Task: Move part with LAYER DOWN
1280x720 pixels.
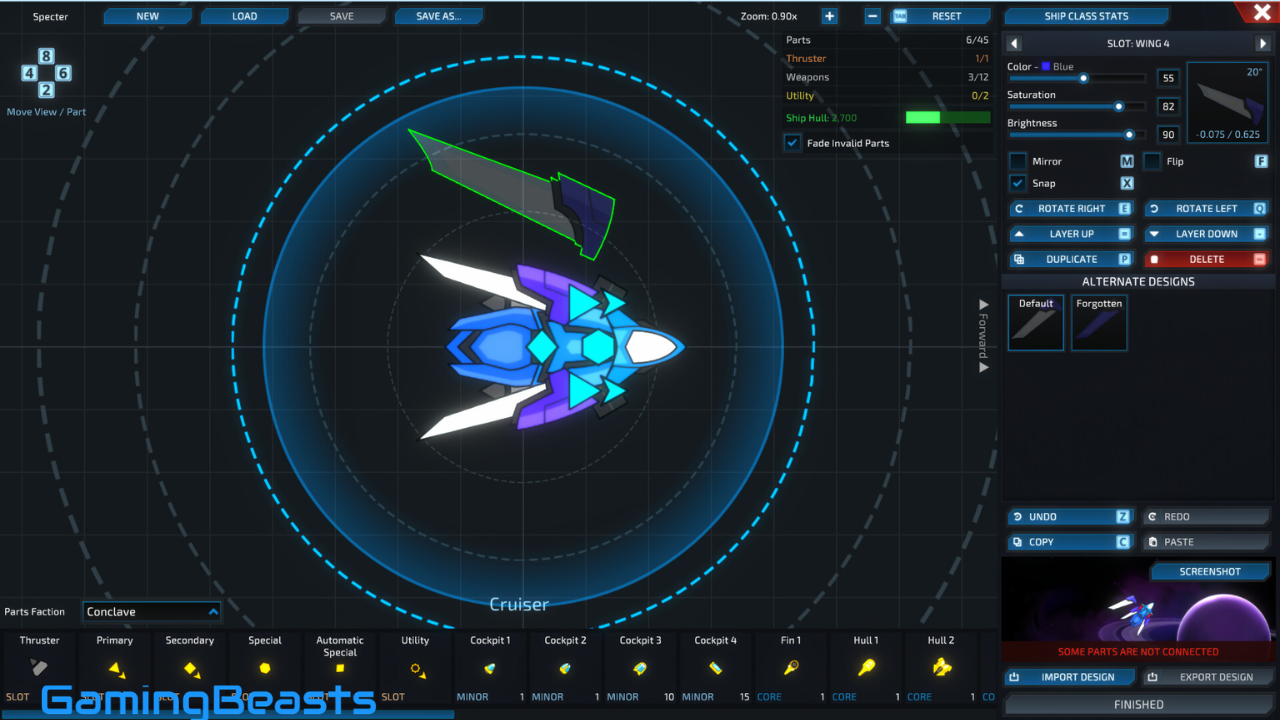Action: (1206, 234)
